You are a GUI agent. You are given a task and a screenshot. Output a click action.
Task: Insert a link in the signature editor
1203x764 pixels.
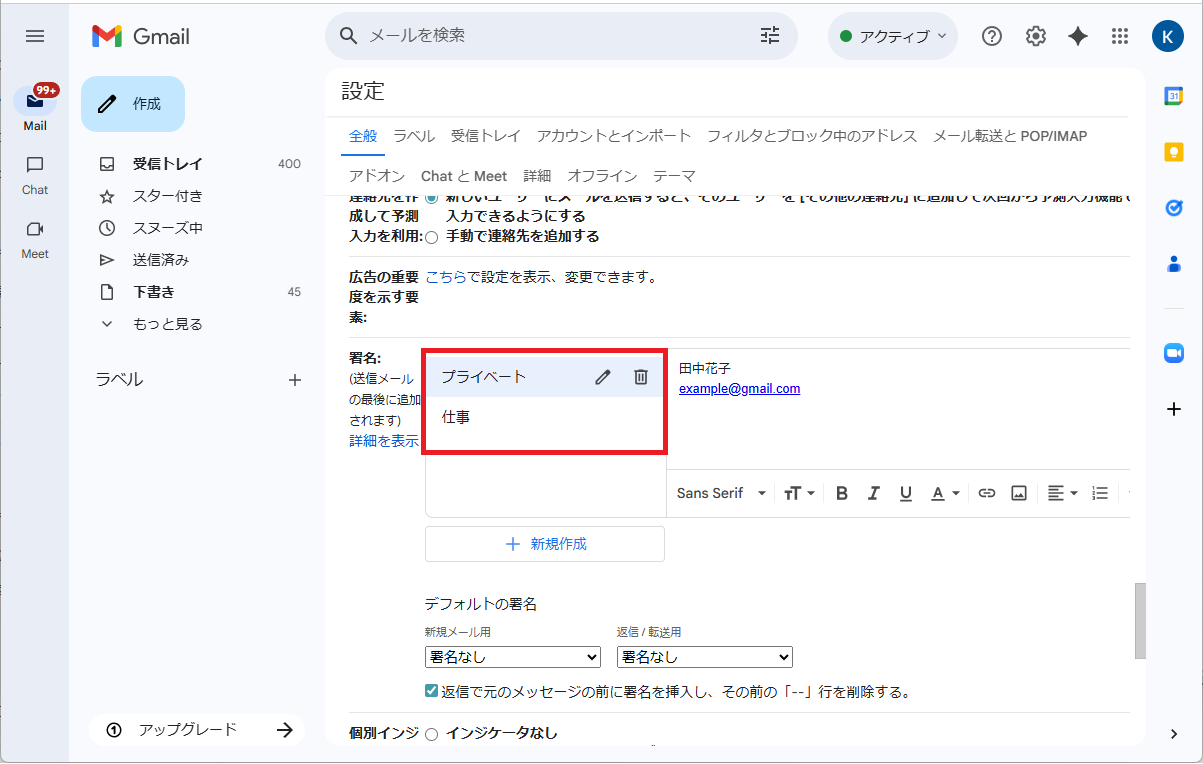(986, 493)
